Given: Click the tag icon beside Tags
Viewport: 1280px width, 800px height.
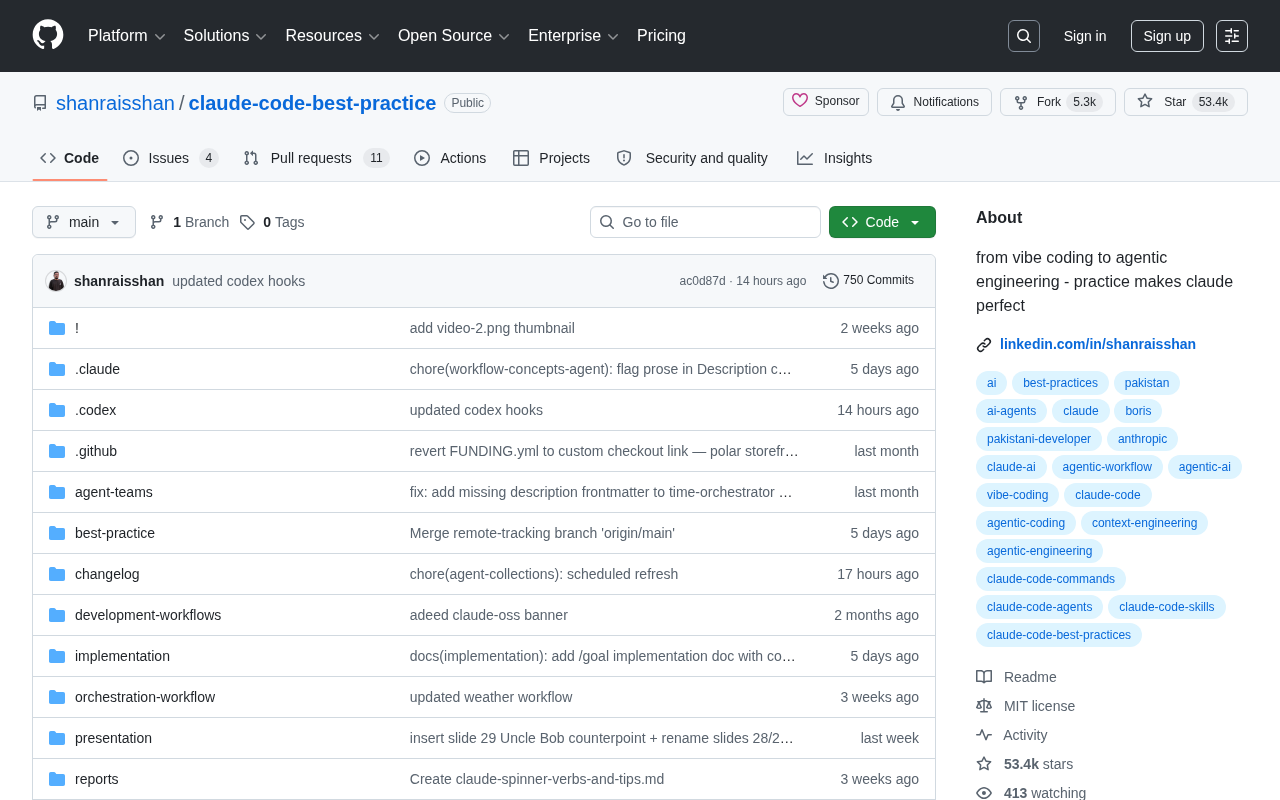Looking at the screenshot, I should point(247,222).
